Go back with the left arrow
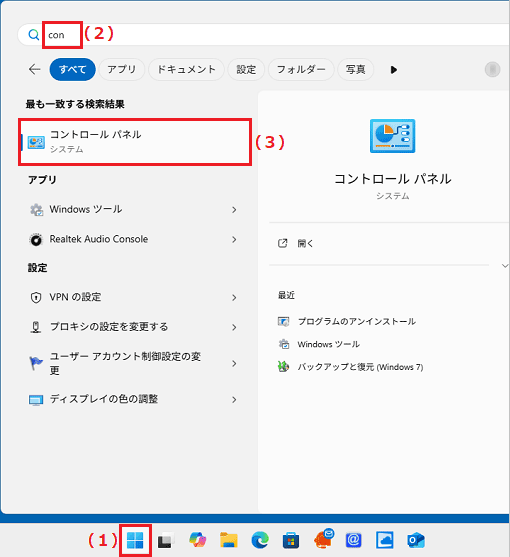Viewport: 510px width, 557px height. [34, 69]
